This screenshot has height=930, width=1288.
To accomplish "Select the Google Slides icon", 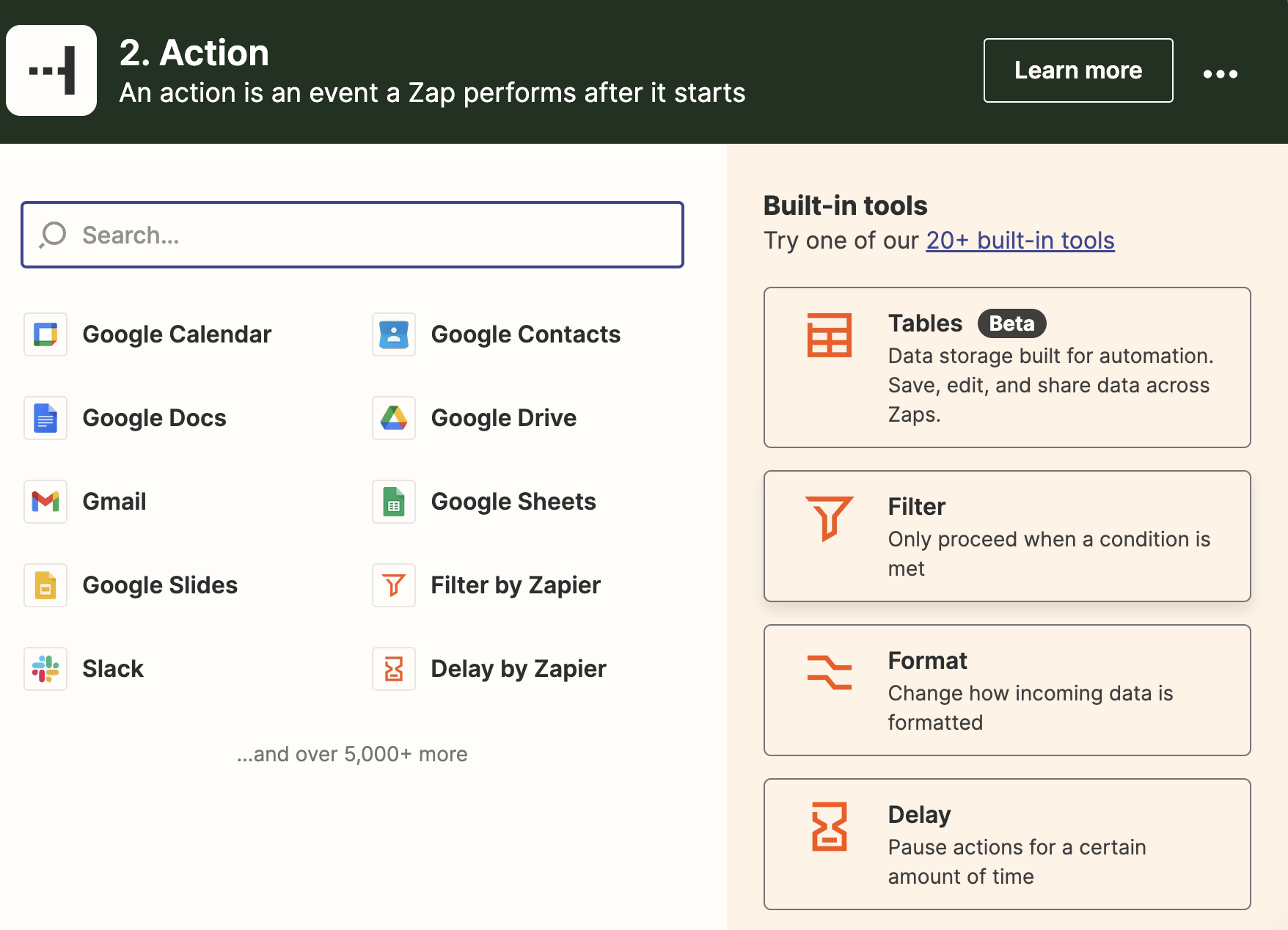I will pyautogui.click(x=45, y=585).
